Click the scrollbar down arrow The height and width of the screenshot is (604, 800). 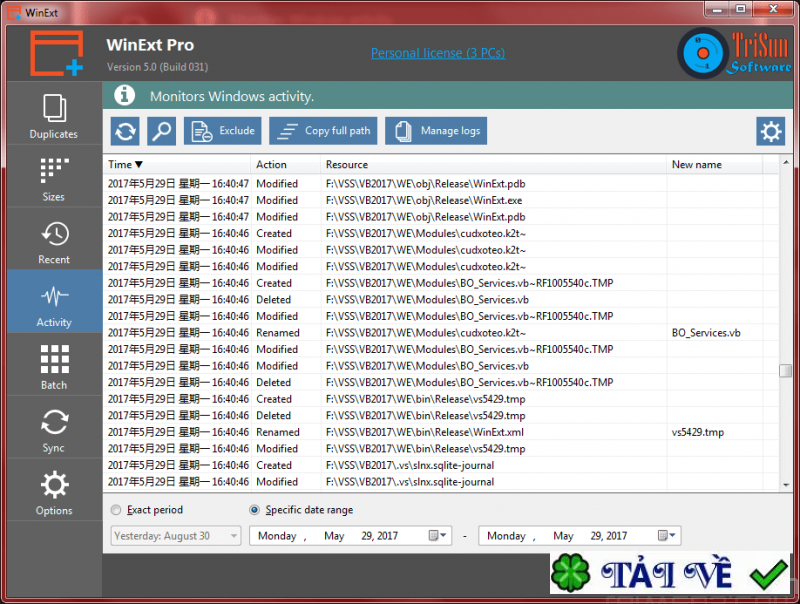pos(786,485)
